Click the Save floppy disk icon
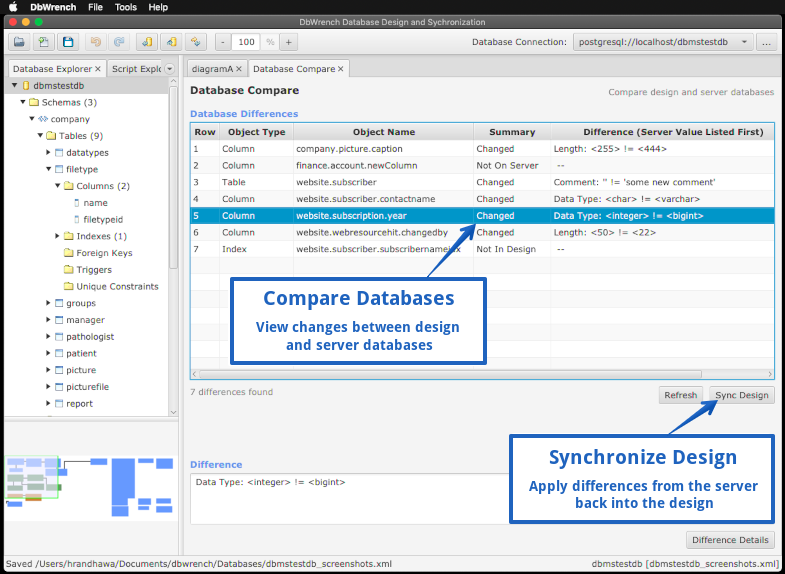The height and width of the screenshot is (574, 785). pos(68,42)
